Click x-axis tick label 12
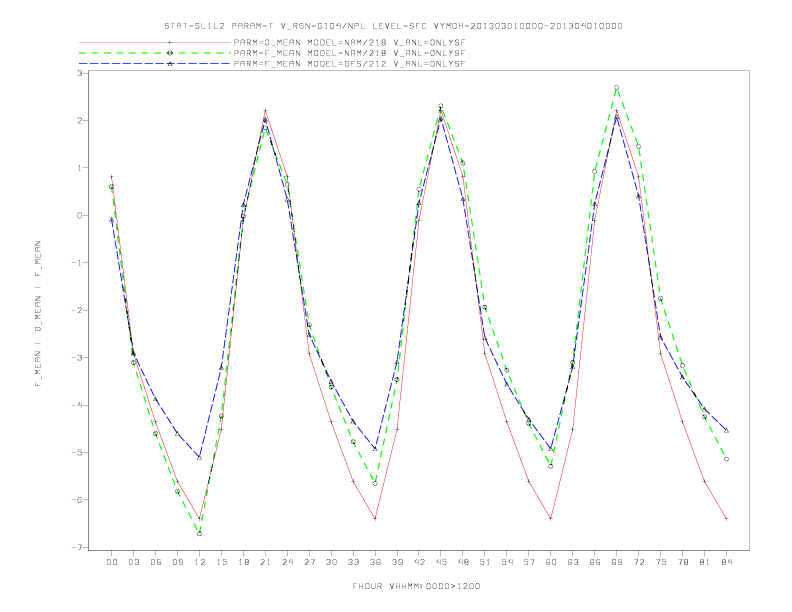The width and height of the screenshot is (792, 612). pyautogui.click(x=200, y=562)
